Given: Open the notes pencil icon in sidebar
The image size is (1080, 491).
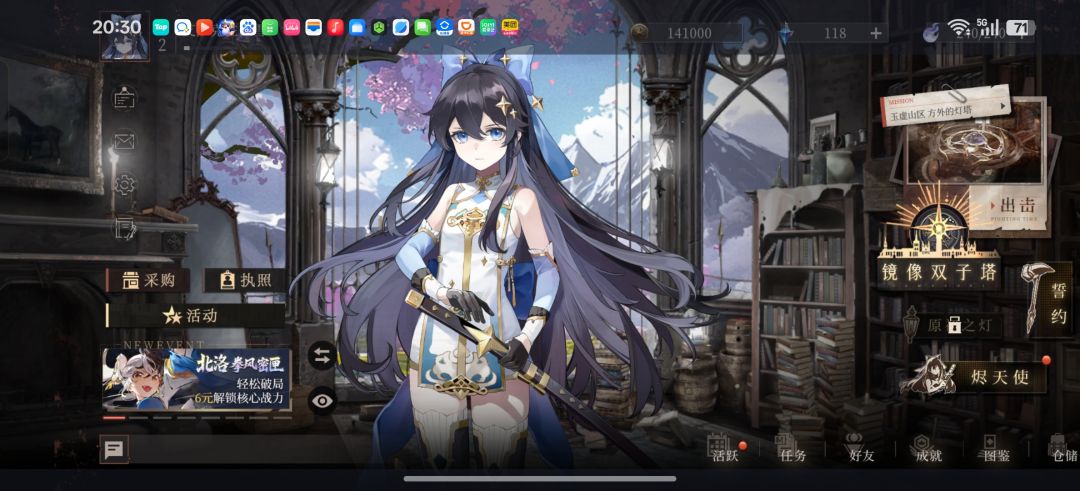Looking at the screenshot, I should [x=125, y=228].
